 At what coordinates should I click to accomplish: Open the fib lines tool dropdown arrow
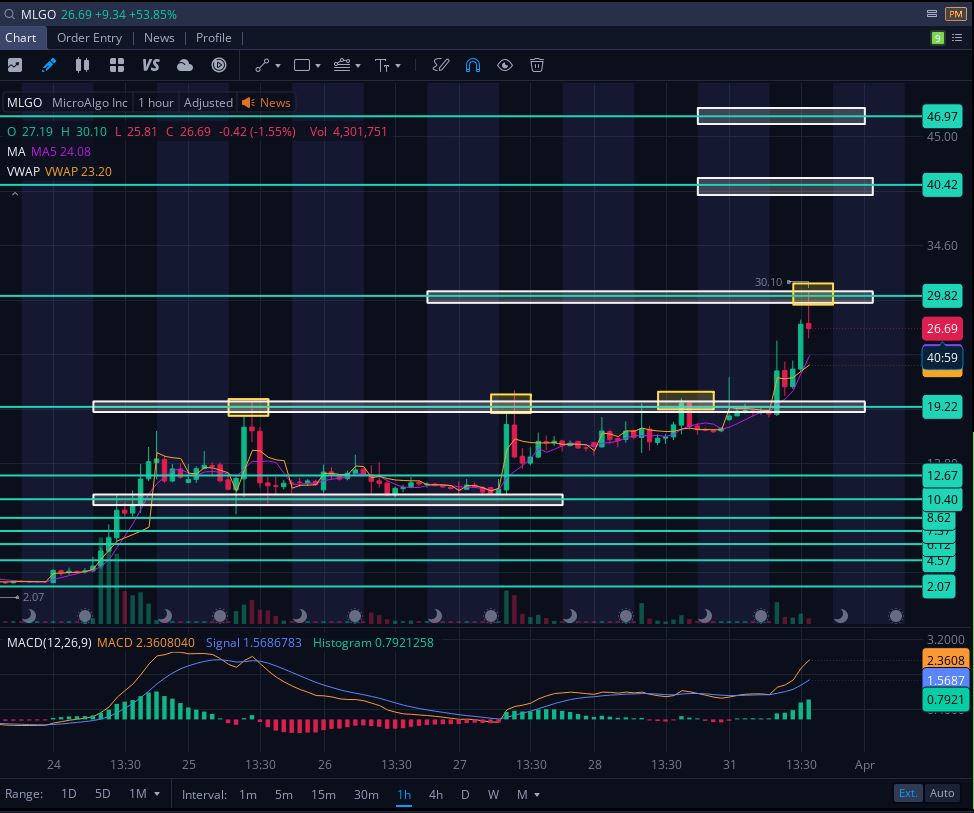[358, 66]
